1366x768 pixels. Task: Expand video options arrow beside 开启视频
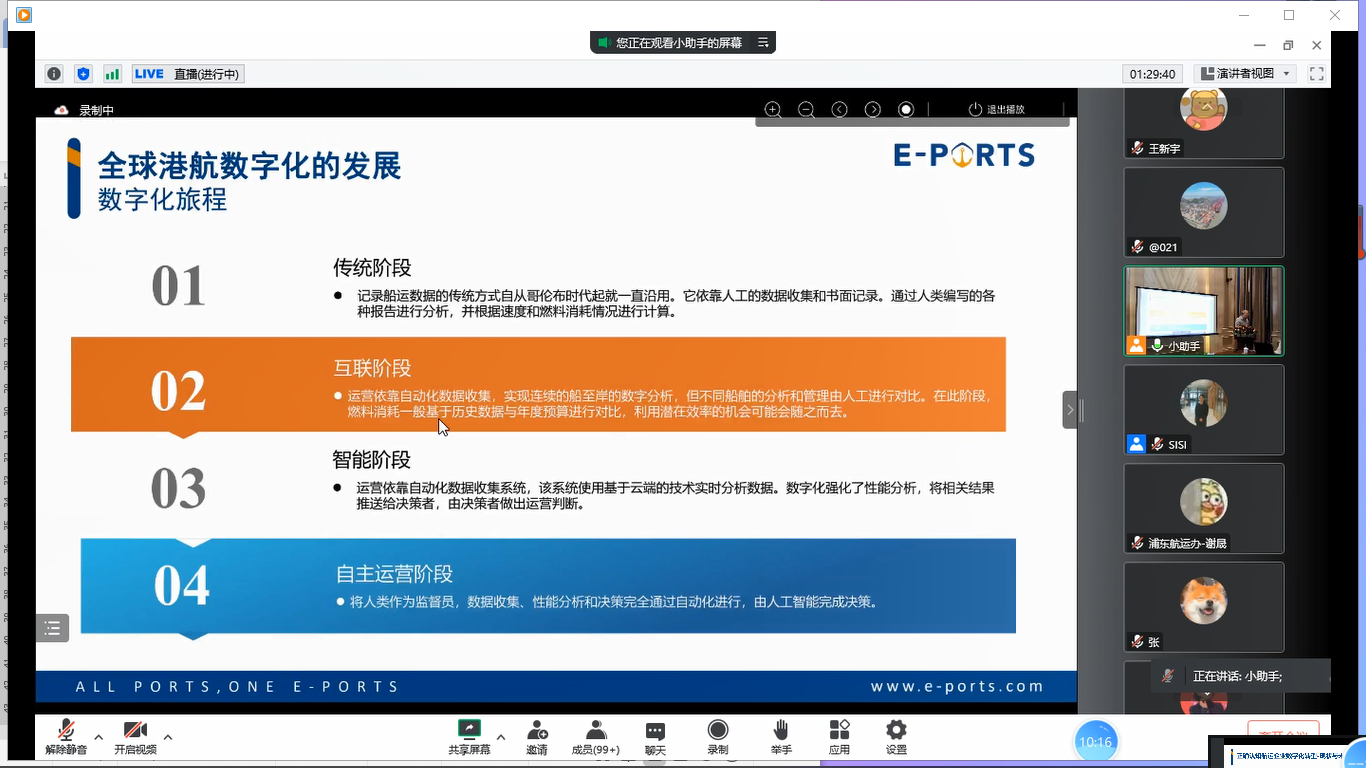tap(167, 737)
